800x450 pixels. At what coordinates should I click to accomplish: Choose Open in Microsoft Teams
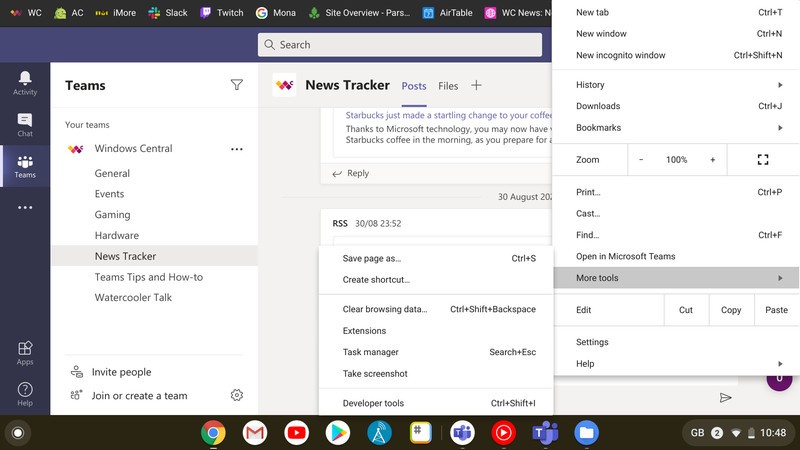(x=677, y=256)
